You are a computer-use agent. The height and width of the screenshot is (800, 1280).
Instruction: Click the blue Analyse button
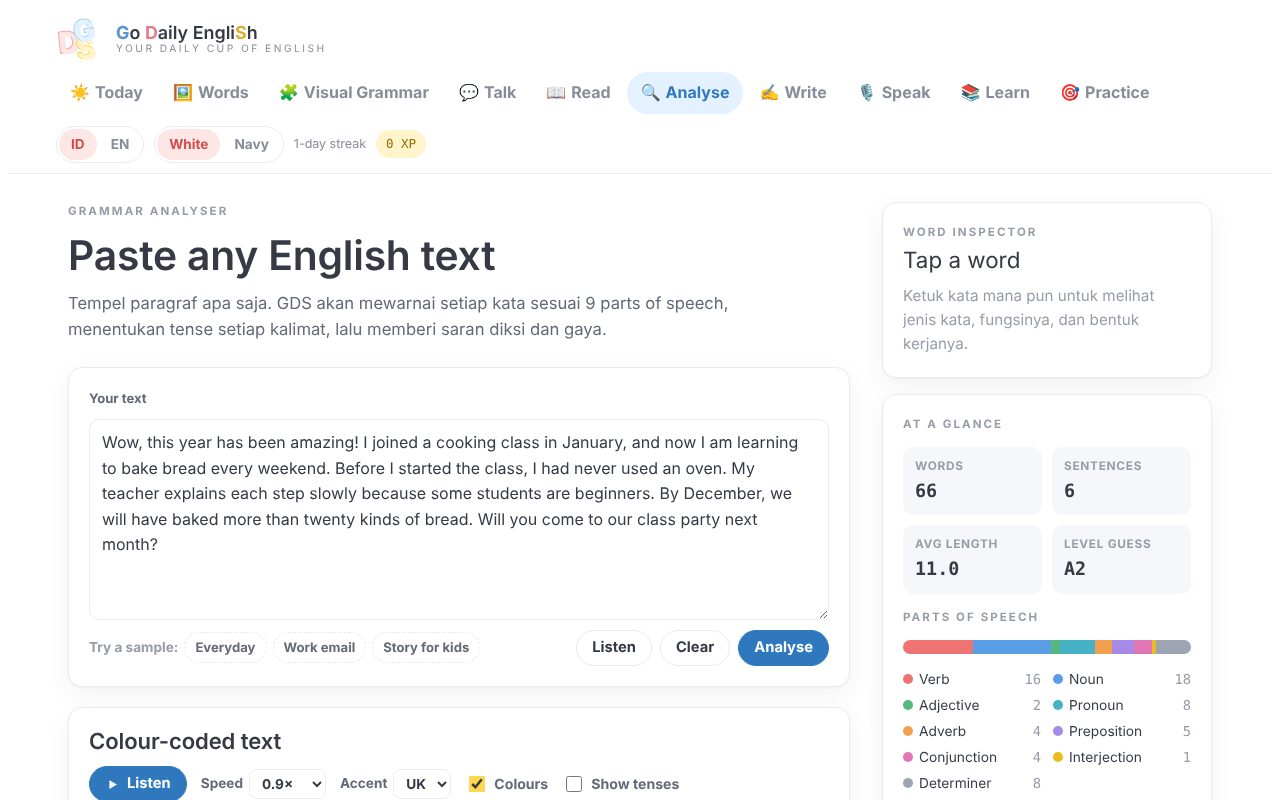pos(783,647)
